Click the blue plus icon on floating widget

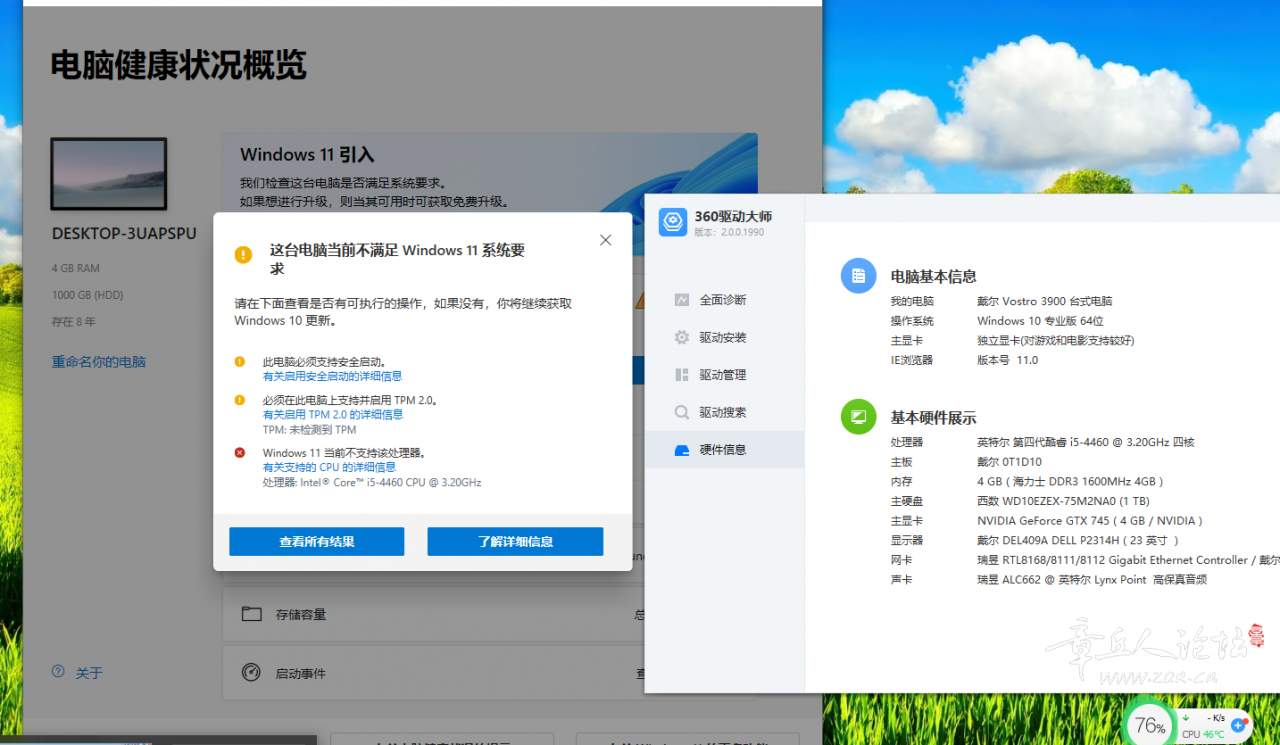pos(1239,724)
